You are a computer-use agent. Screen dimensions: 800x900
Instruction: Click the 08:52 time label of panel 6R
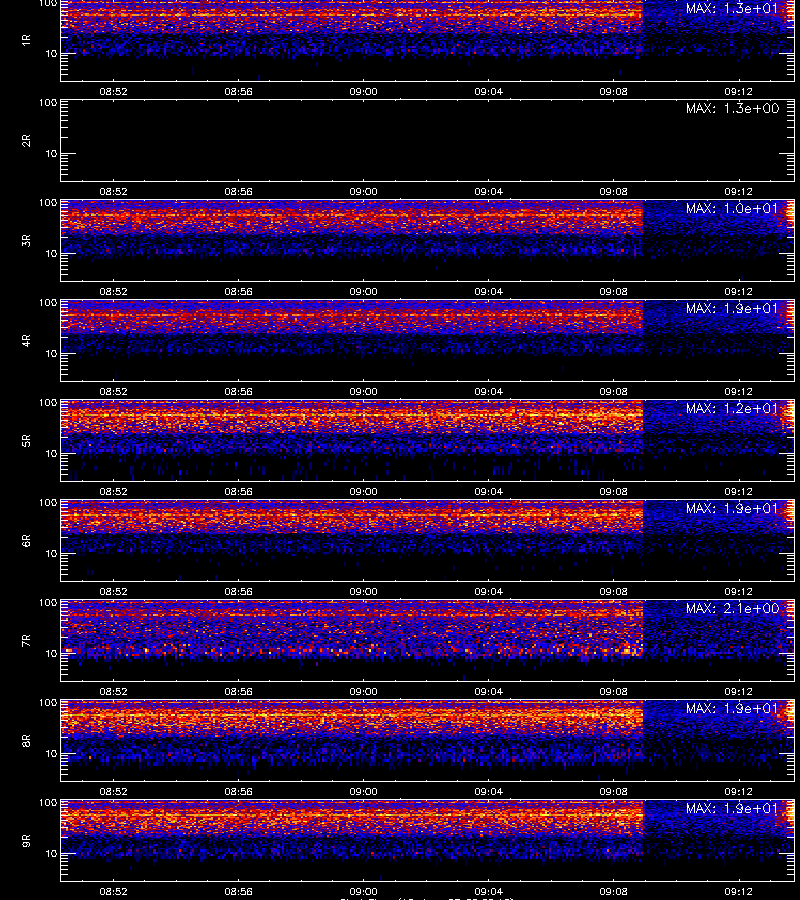[x=114, y=592]
